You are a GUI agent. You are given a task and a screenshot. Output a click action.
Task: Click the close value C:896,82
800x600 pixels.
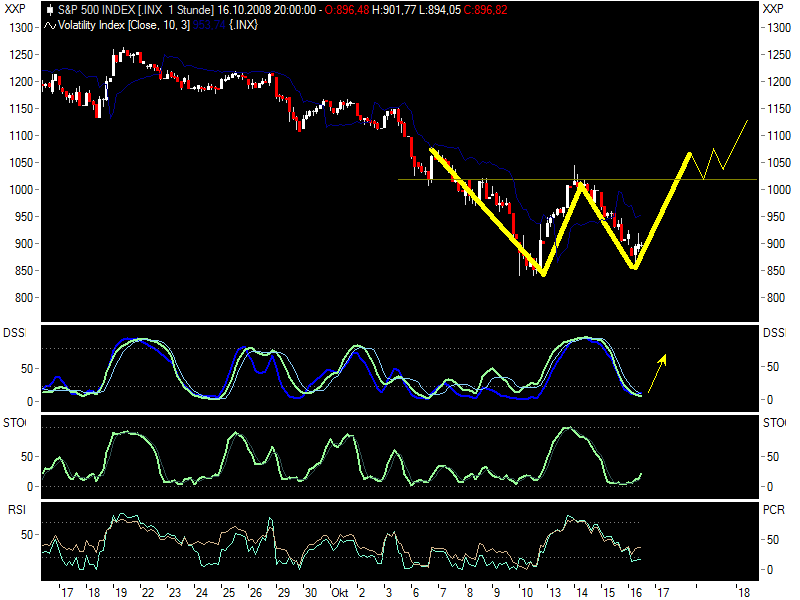pos(486,10)
